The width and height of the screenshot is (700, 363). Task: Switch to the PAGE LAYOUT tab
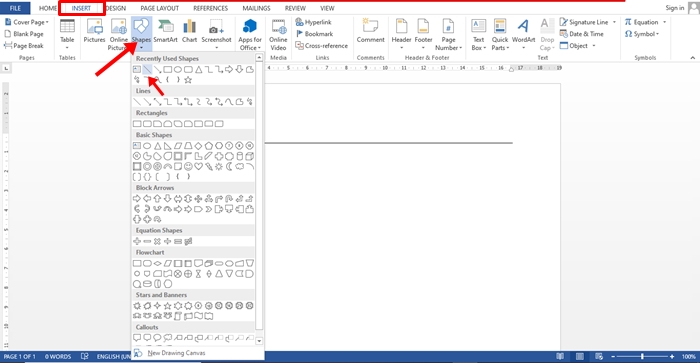pyautogui.click(x=159, y=8)
